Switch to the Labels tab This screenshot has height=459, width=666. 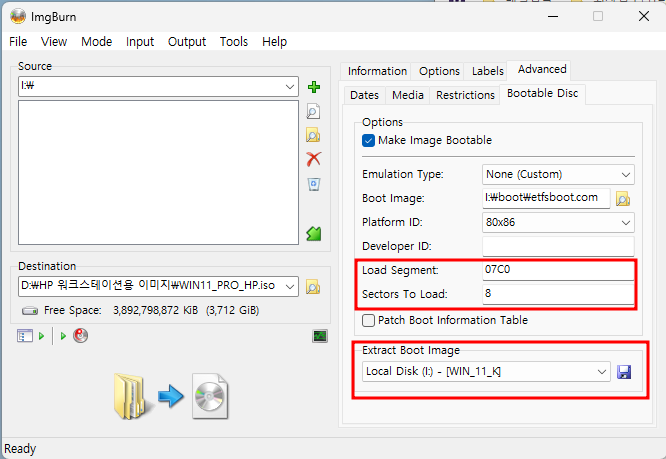tap(488, 71)
